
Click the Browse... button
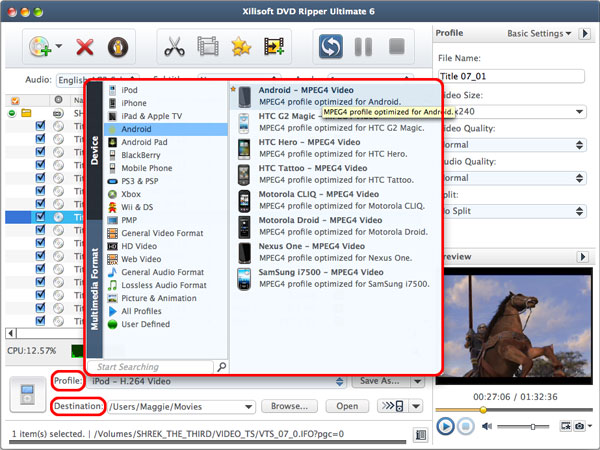coord(289,406)
